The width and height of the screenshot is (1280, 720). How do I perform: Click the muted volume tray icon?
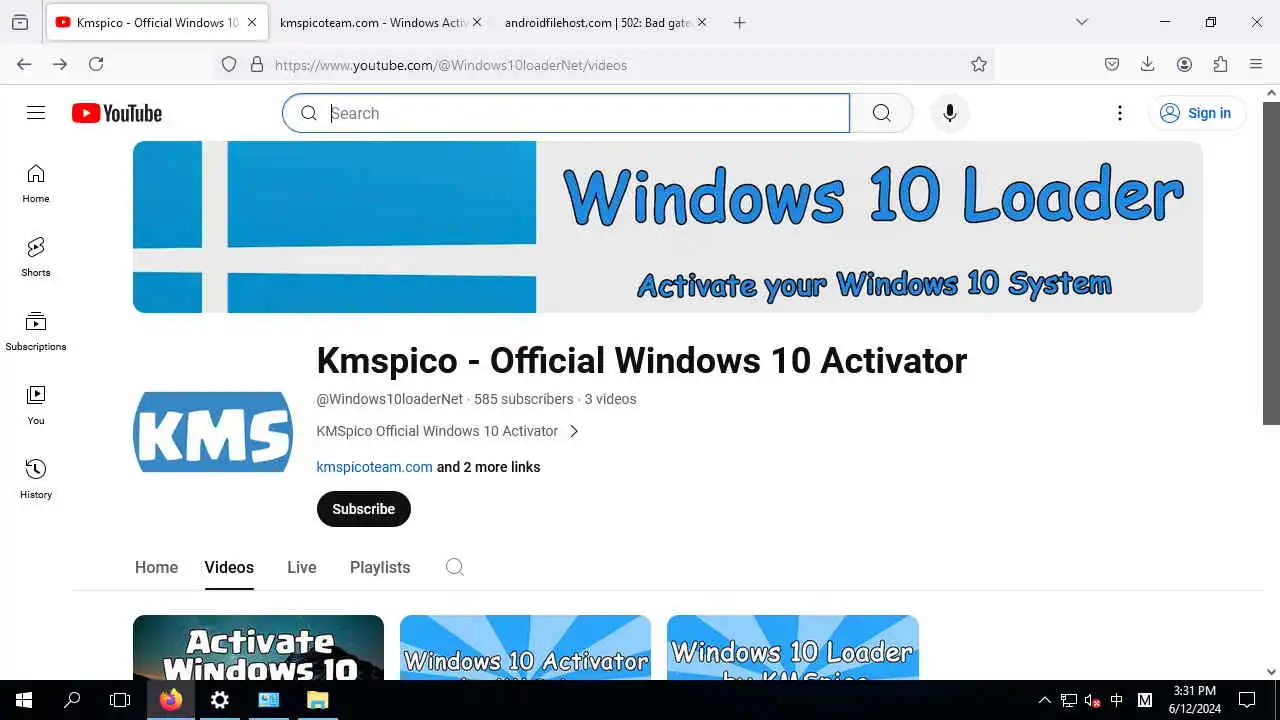click(1093, 700)
